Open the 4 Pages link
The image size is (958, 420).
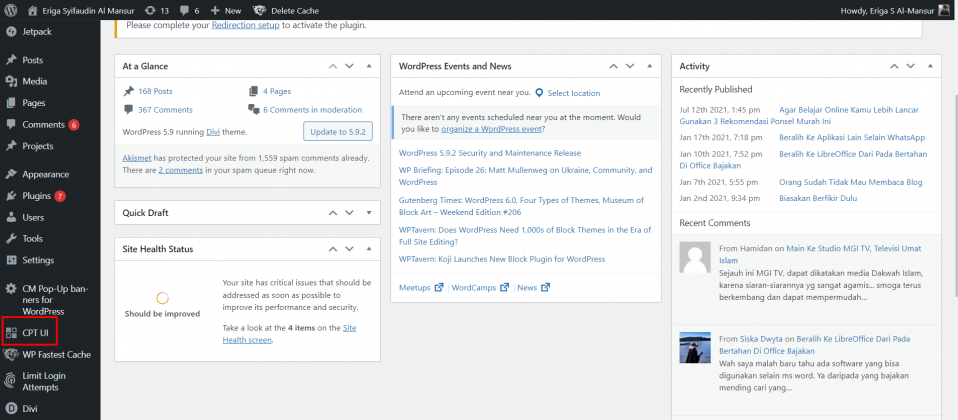tap(277, 91)
